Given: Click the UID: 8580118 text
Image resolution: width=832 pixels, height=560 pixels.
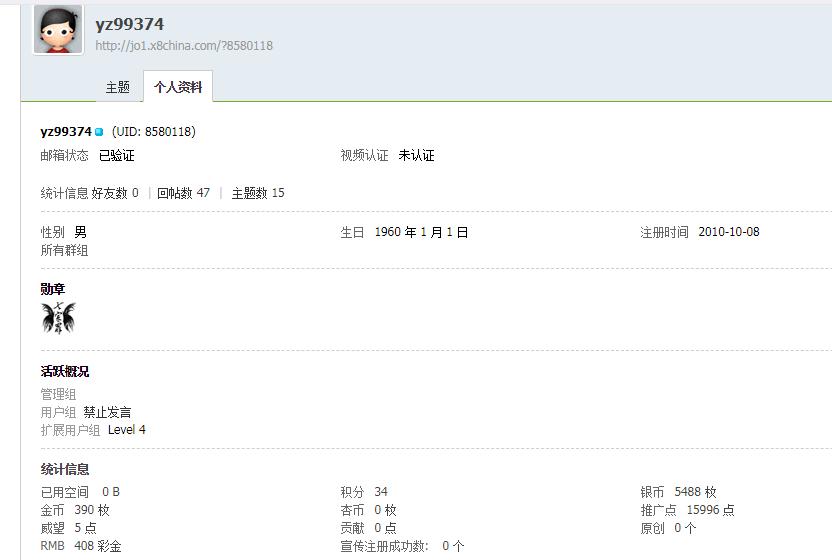Looking at the screenshot, I should click(x=154, y=132).
